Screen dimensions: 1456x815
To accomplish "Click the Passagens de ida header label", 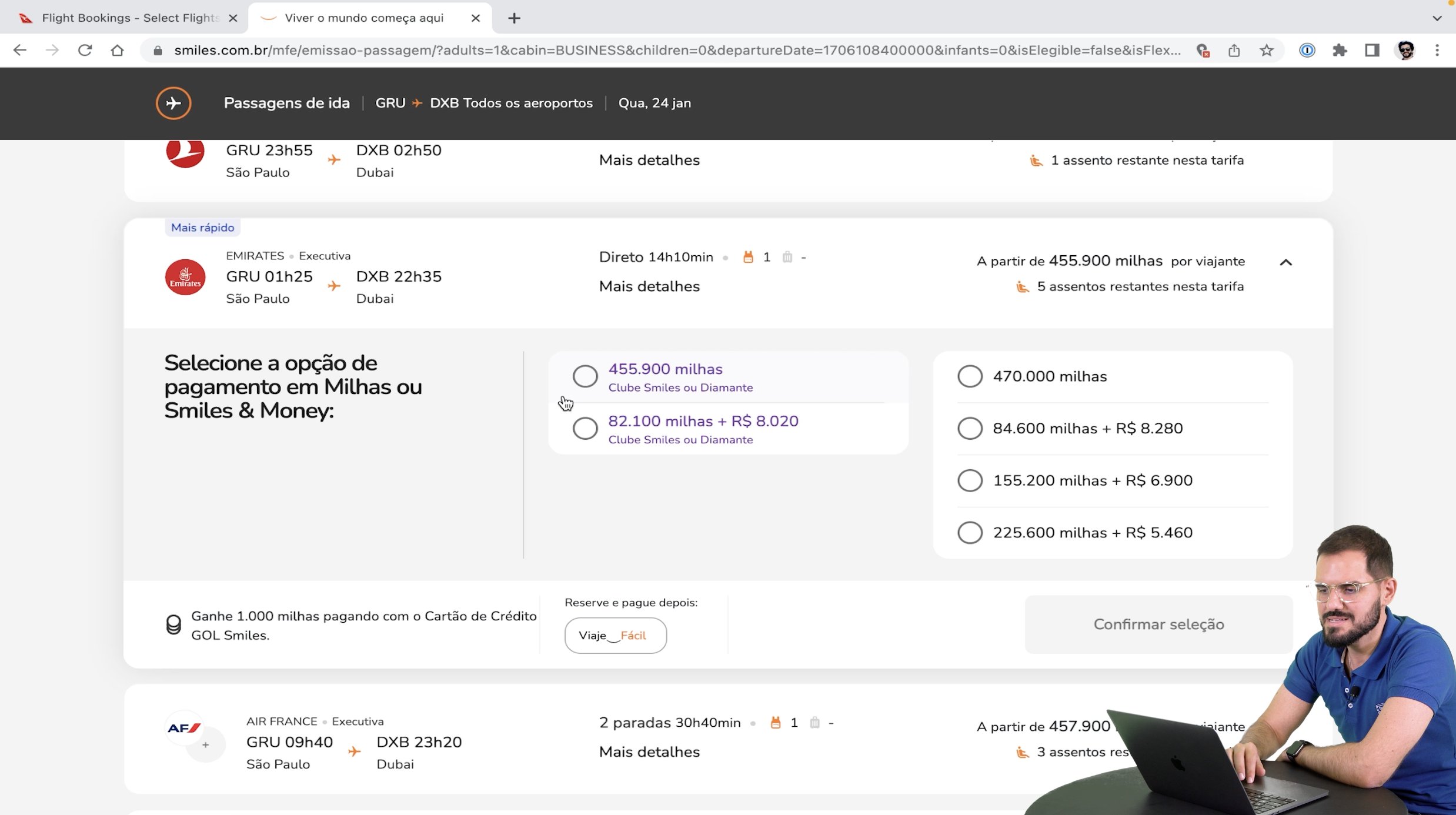I will [x=286, y=103].
